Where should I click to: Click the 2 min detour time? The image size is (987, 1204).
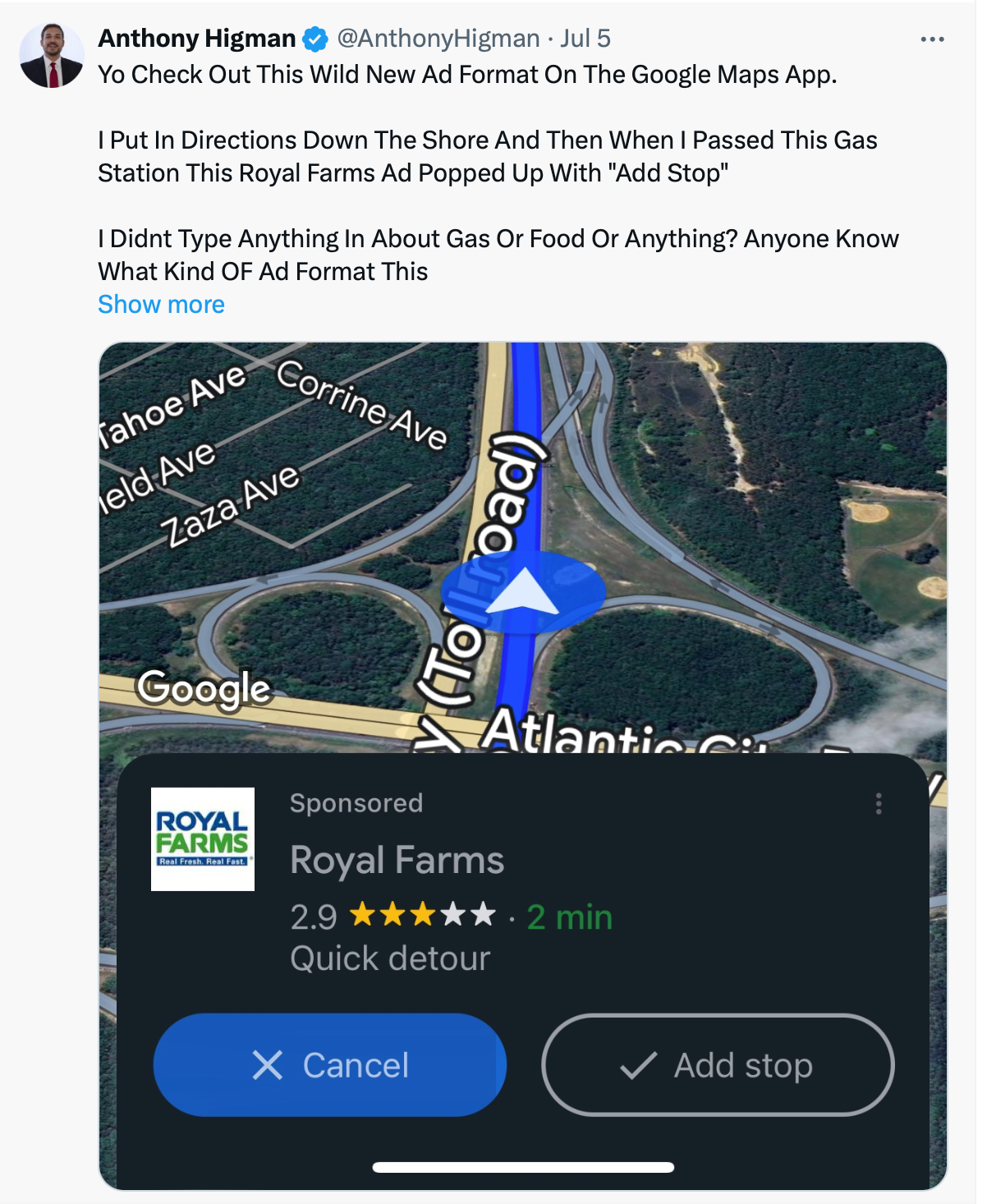[x=570, y=917]
